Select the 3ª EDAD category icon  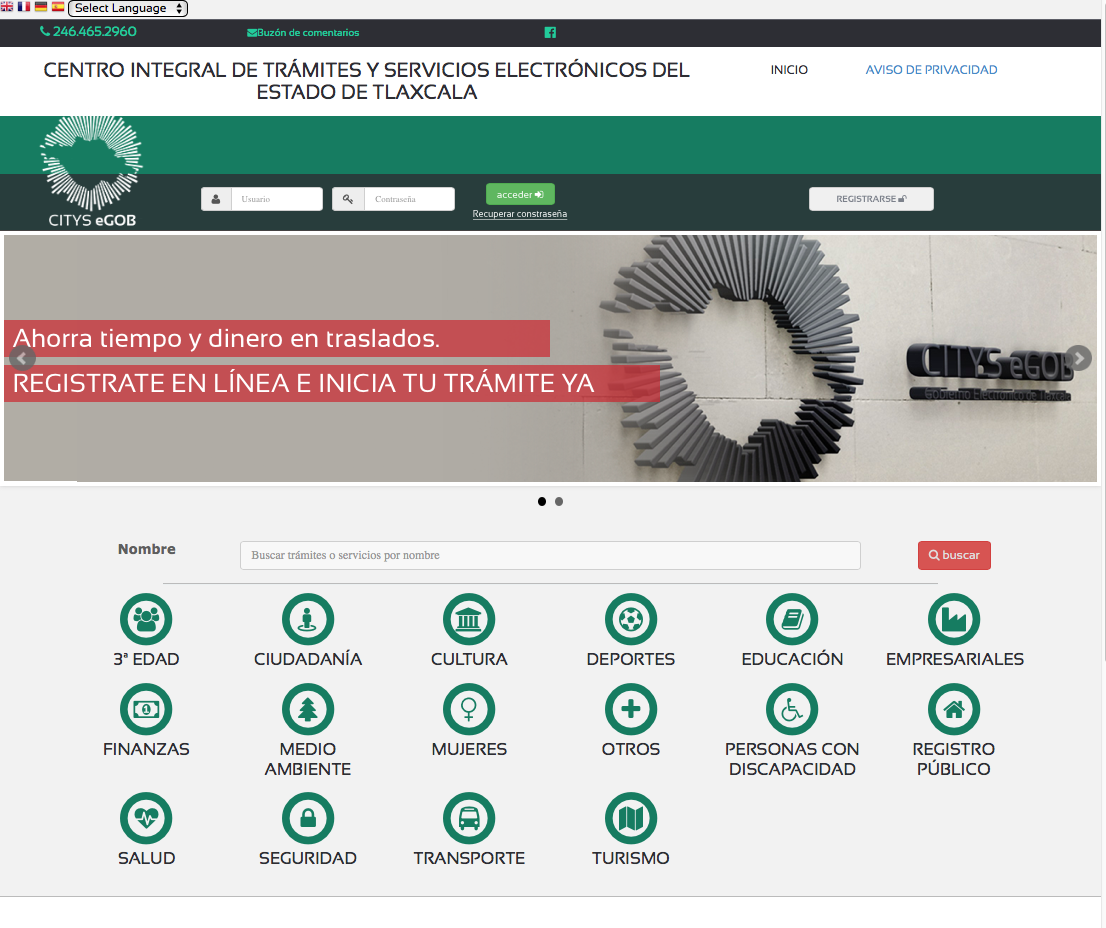(x=146, y=618)
